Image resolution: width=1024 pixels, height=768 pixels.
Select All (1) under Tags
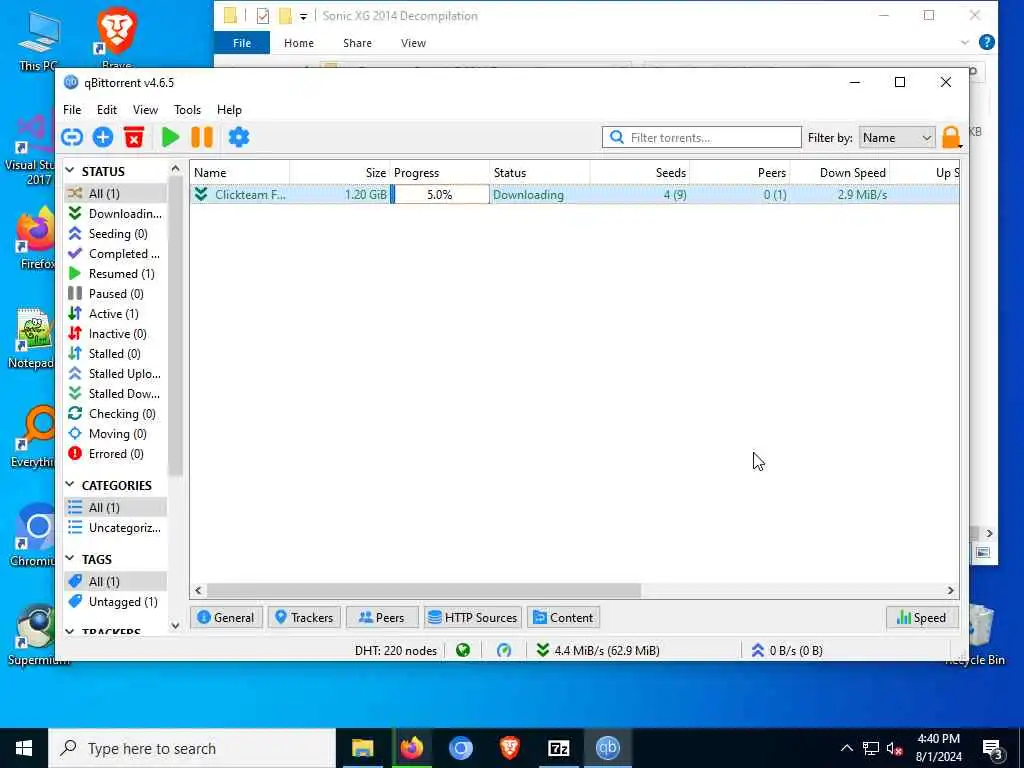click(116, 581)
